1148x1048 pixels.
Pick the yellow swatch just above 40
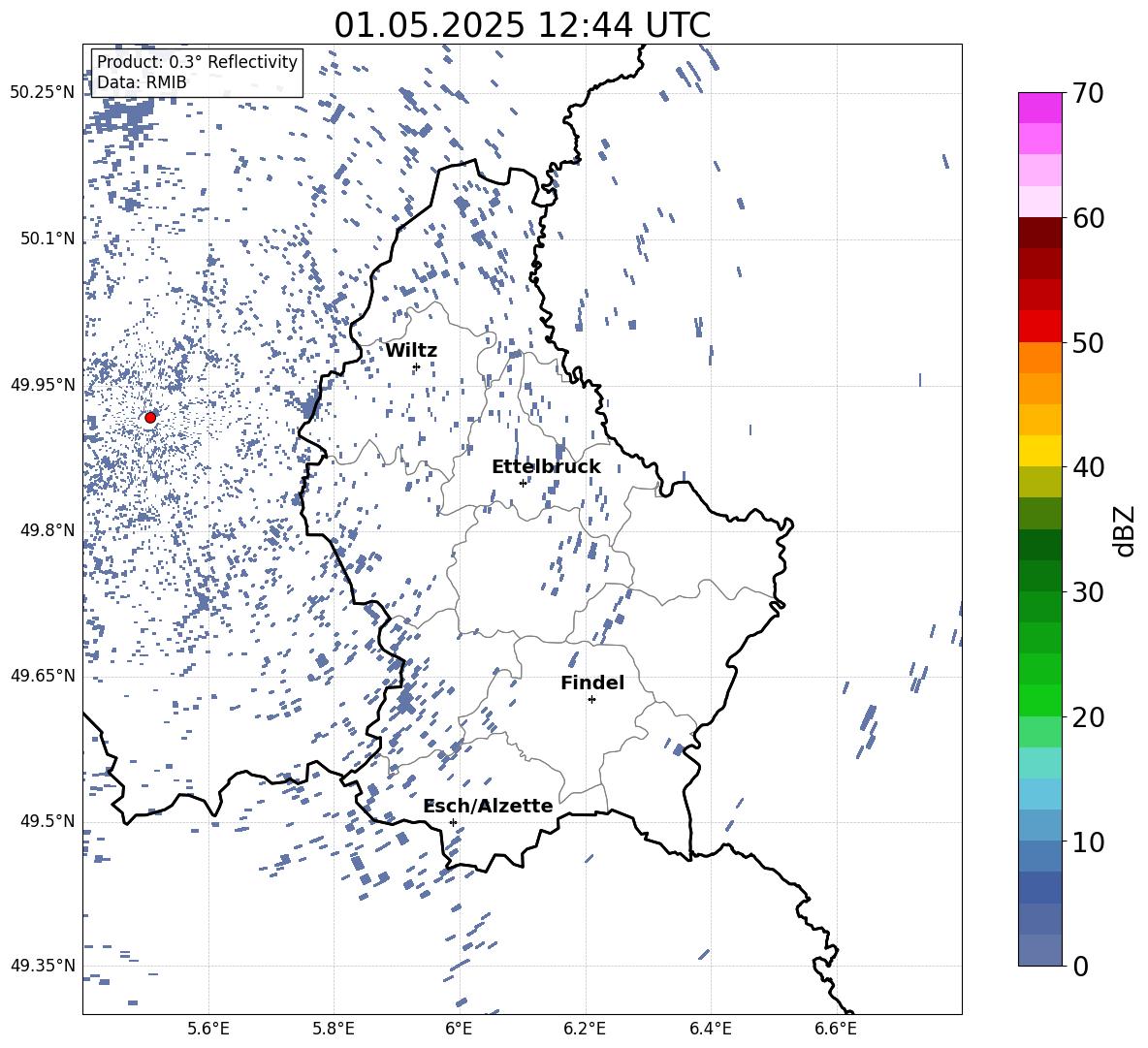tap(1040, 451)
